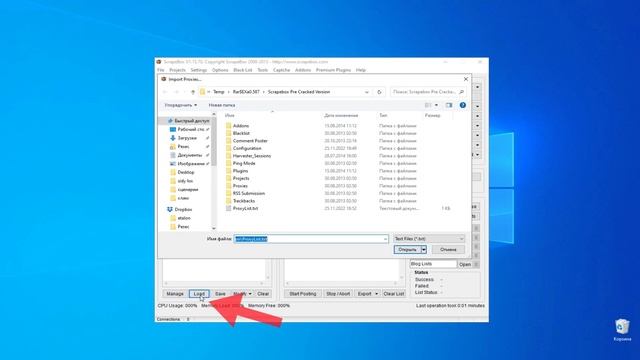Click the Clear List button
This screenshot has width=640, height=360.
(393, 294)
